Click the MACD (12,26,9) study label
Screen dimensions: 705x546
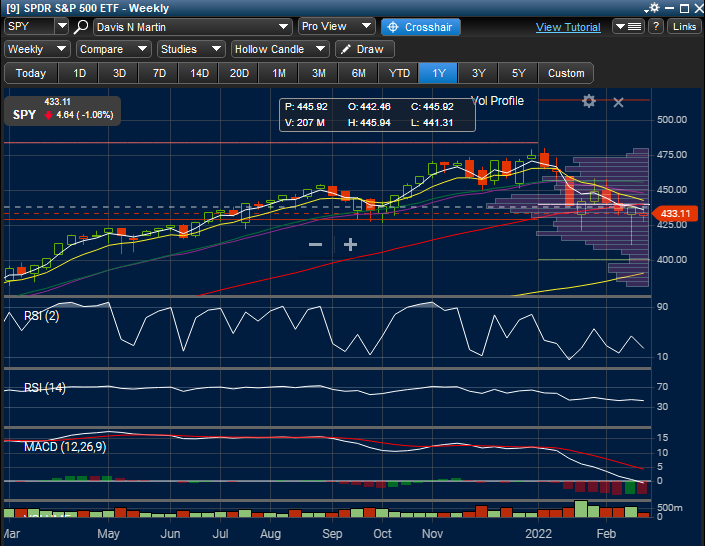tap(65, 447)
